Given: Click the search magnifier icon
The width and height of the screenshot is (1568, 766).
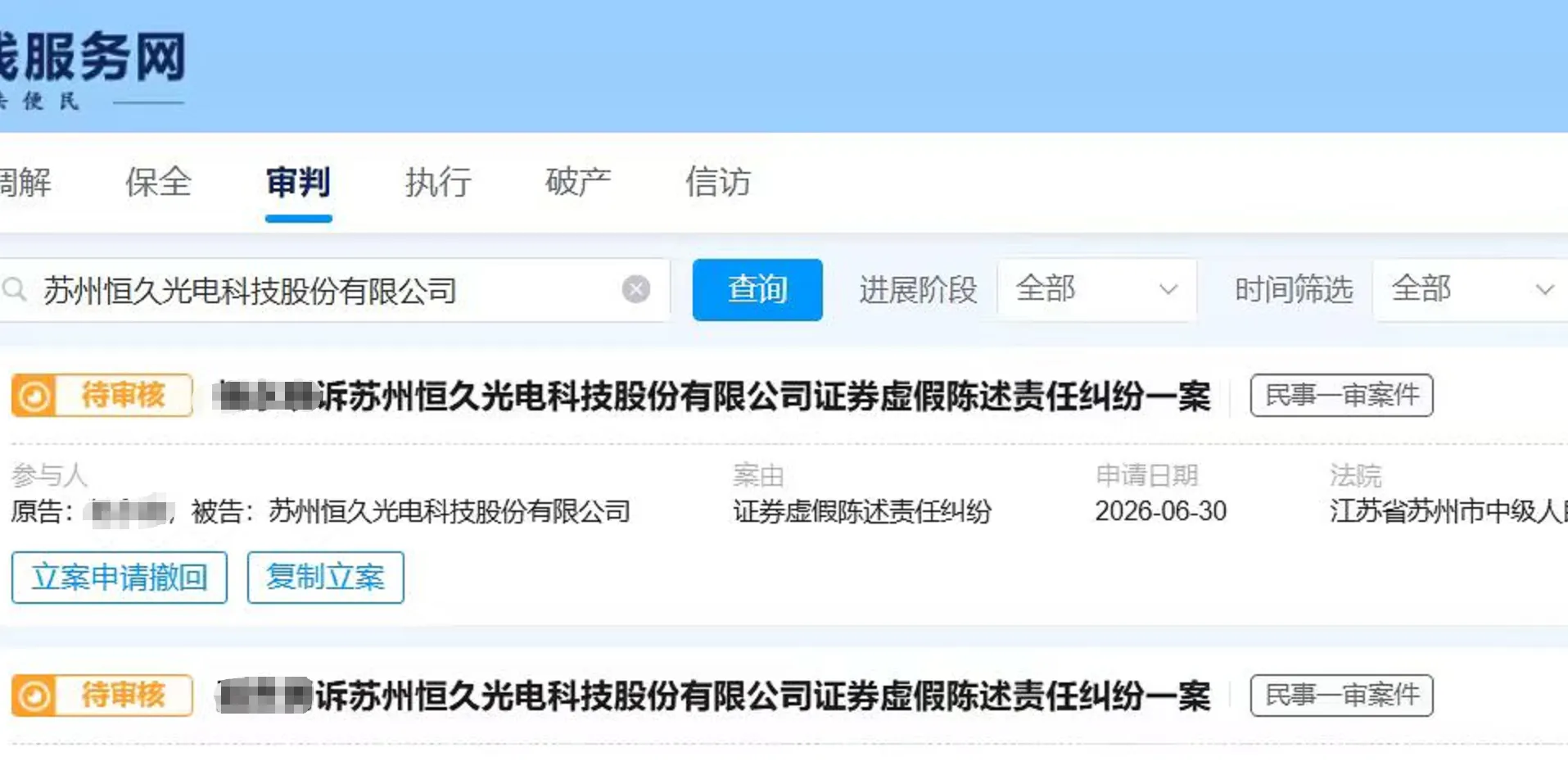Looking at the screenshot, I should pos(14,289).
